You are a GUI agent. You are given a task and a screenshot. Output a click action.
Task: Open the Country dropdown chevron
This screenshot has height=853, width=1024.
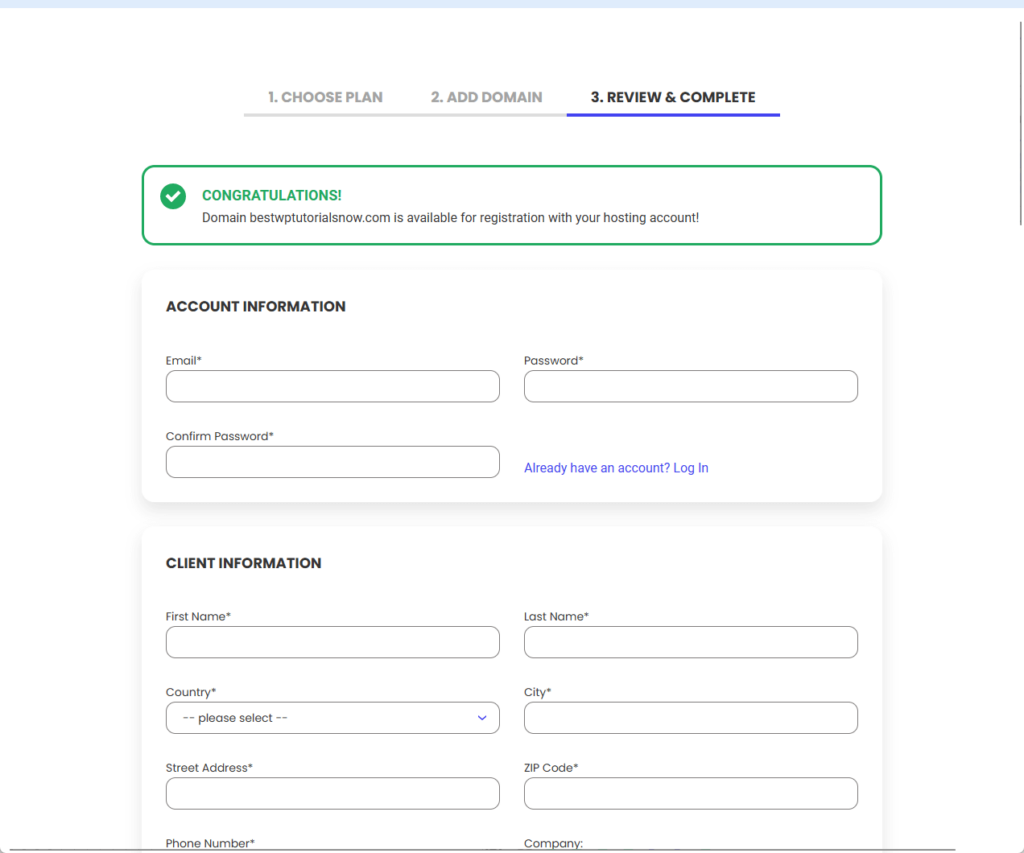point(482,718)
